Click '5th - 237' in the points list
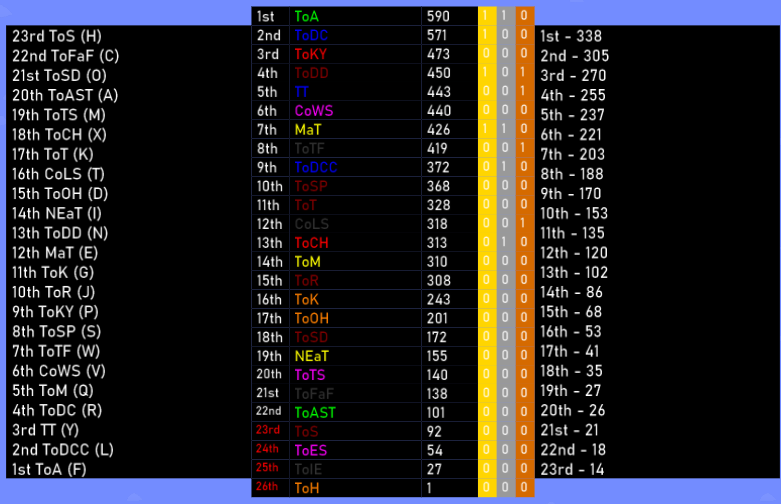The width and height of the screenshot is (781, 504). [x=573, y=115]
